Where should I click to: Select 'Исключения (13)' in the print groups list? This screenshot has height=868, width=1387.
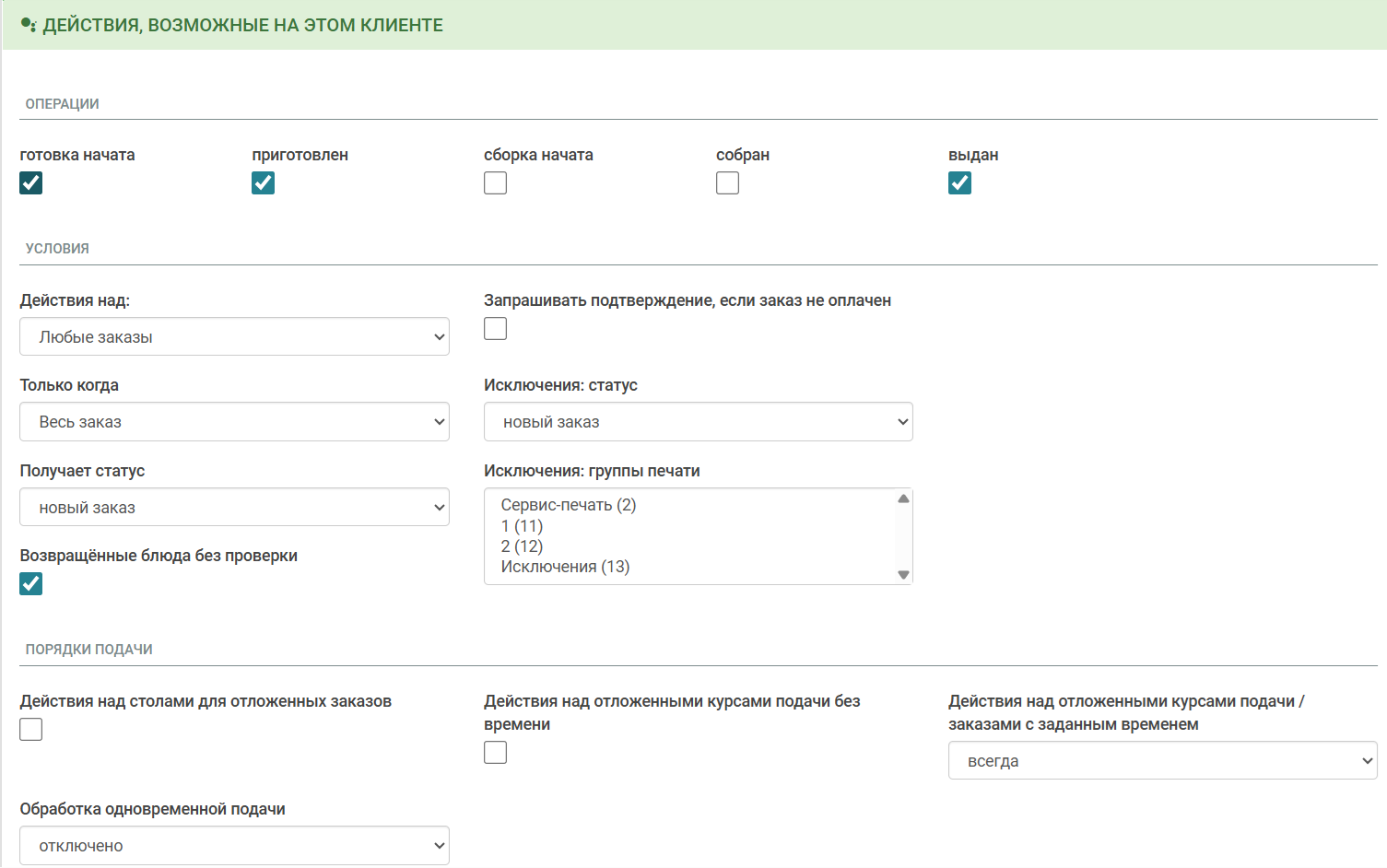(x=565, y=567)
